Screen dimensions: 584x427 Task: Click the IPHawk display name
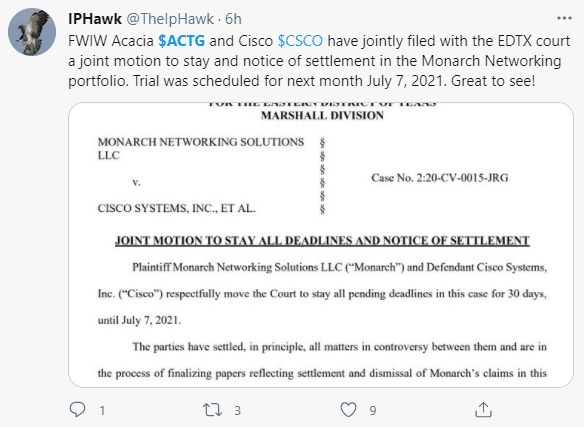pos(95,19)
